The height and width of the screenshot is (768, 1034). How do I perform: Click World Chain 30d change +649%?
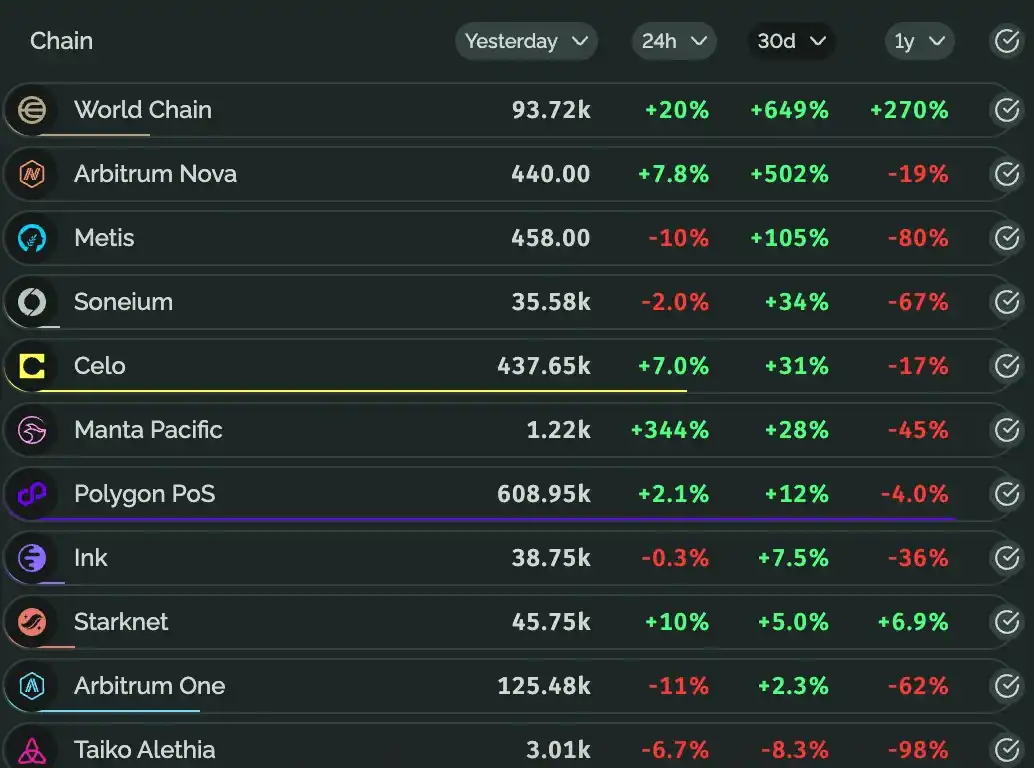pyautogui.click(x=789, y=109)
